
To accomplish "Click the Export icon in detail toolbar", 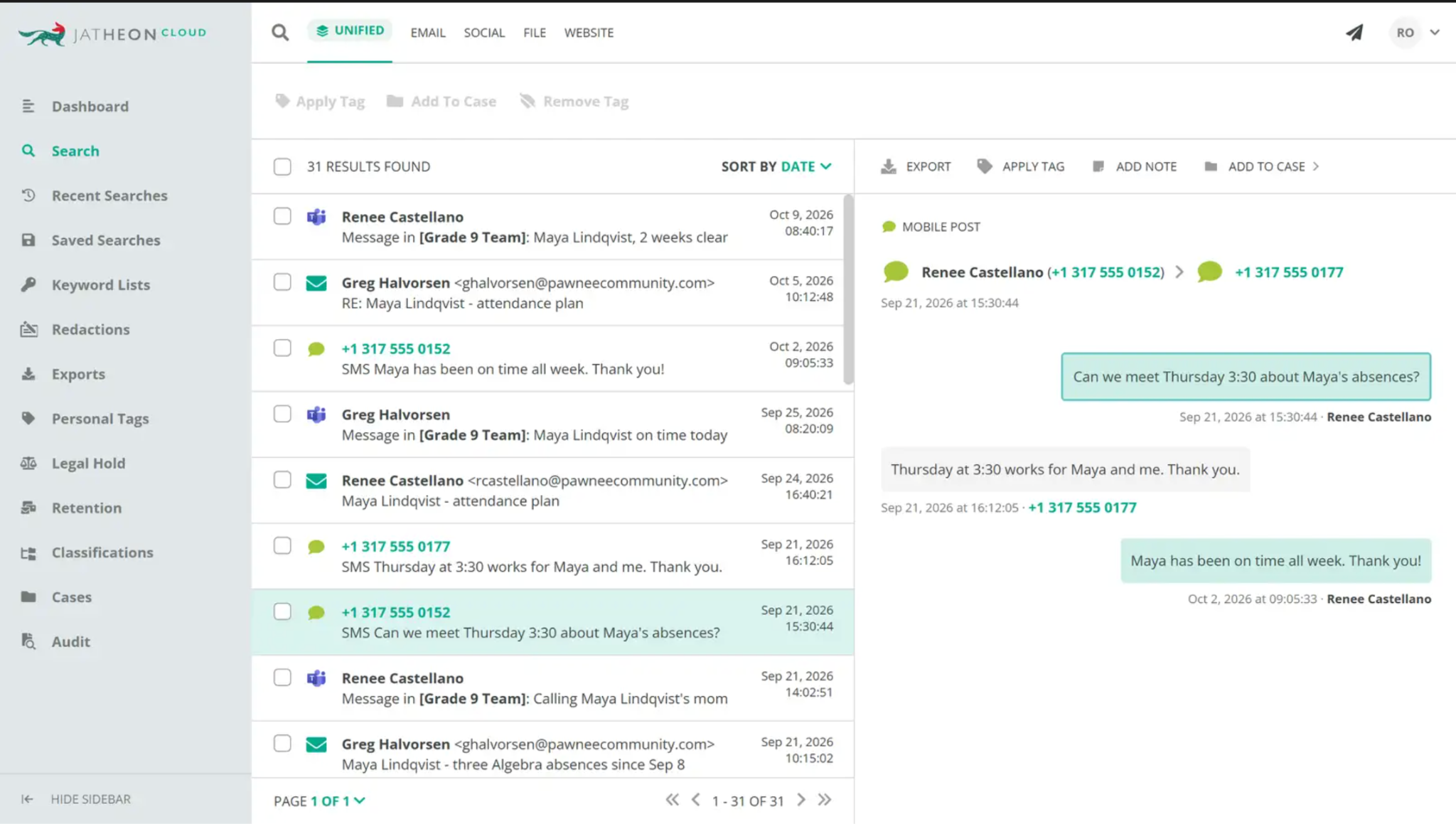I will (x=888, y=166).
